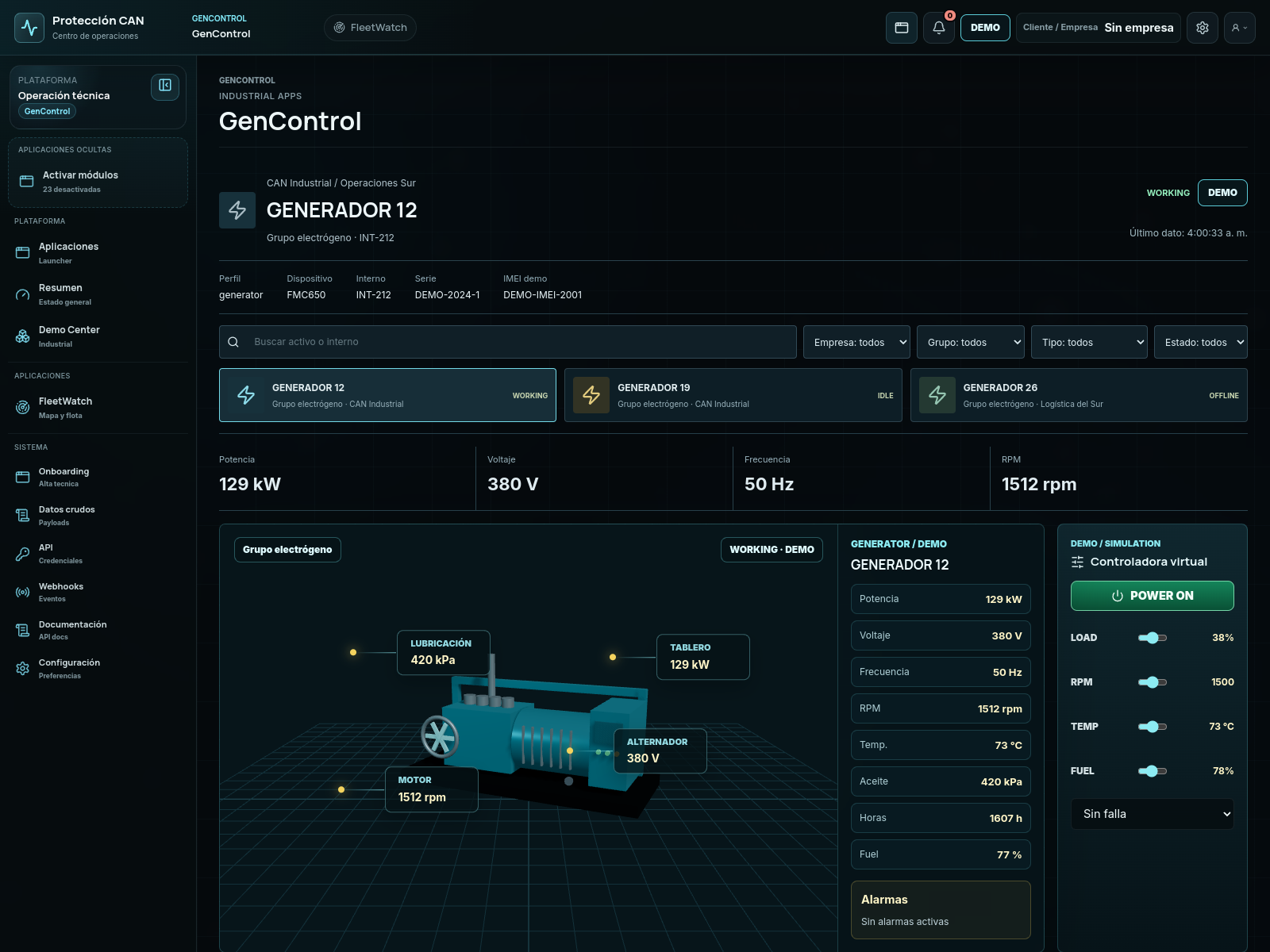Click the Demo Center cubes icon
The width and height of the screenshot is (1270, 952).
click(23, 336)
